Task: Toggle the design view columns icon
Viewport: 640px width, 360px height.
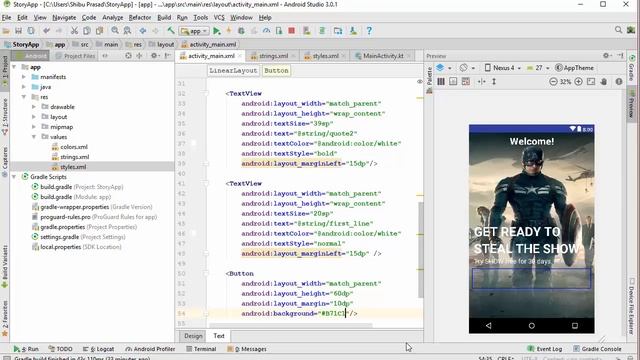Action: [441, 82]
